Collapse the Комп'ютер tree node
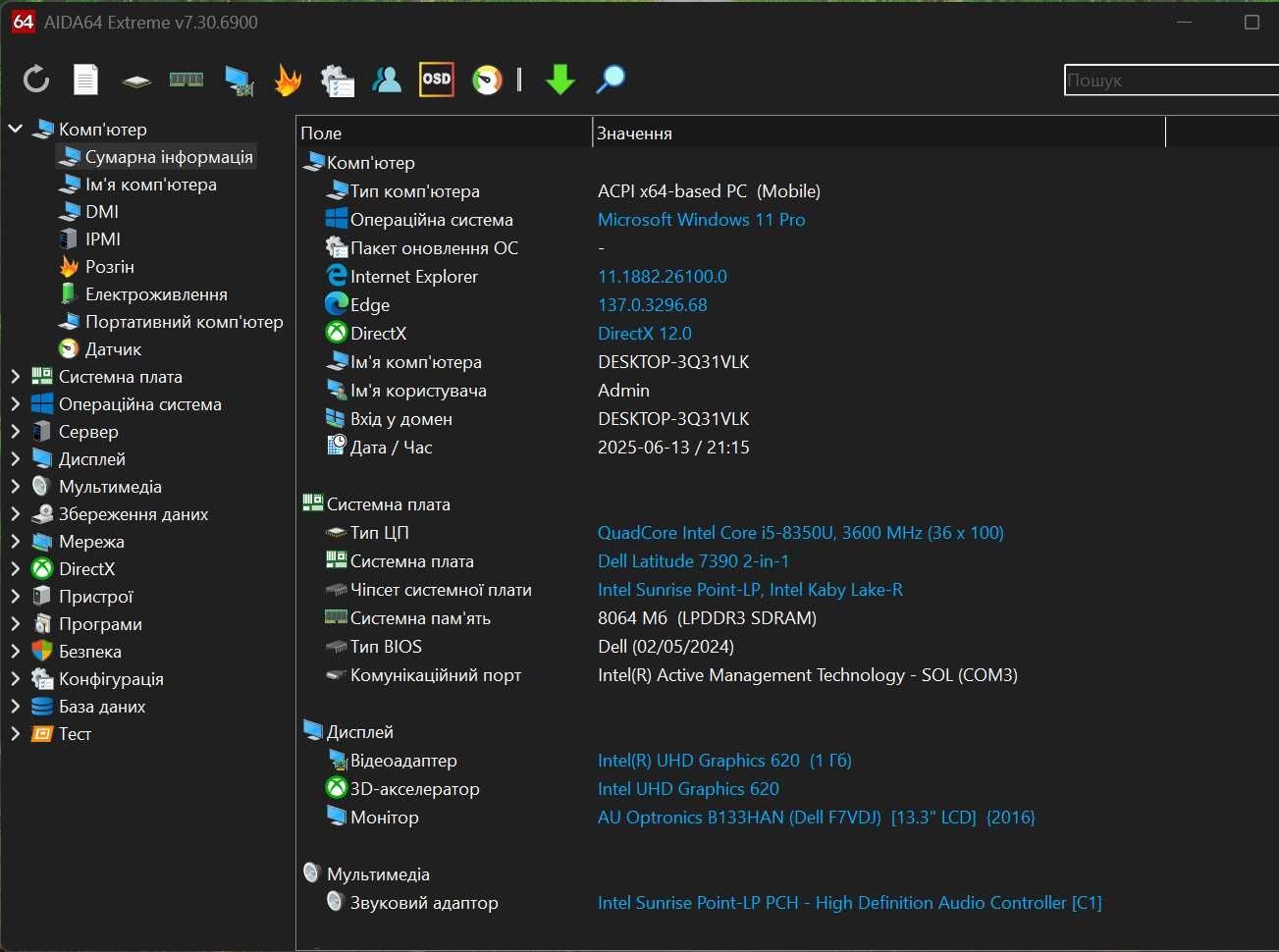 pos(15,129)
